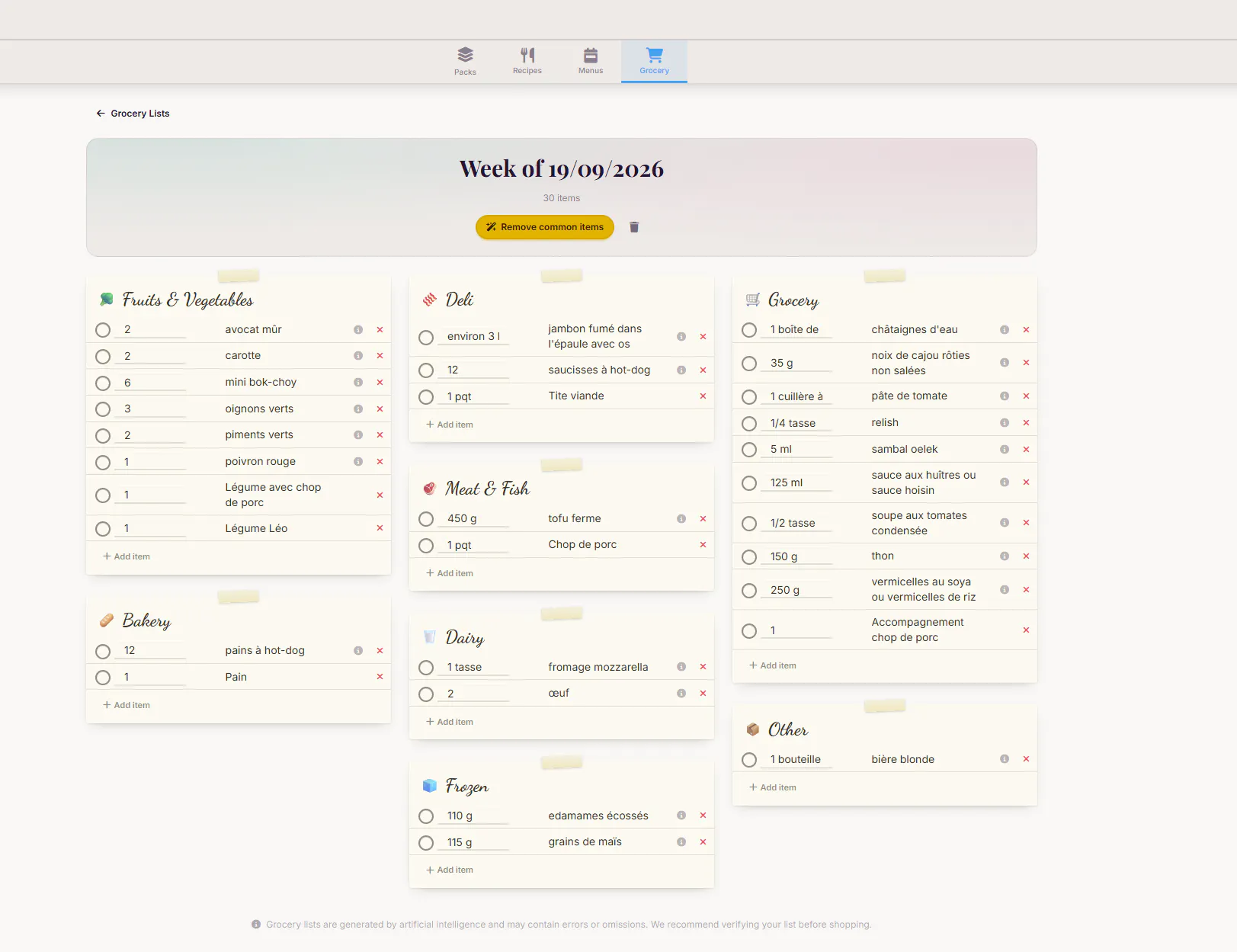Open the Packs tab
The image size is (1237, 952).
(x=465, y=61)
